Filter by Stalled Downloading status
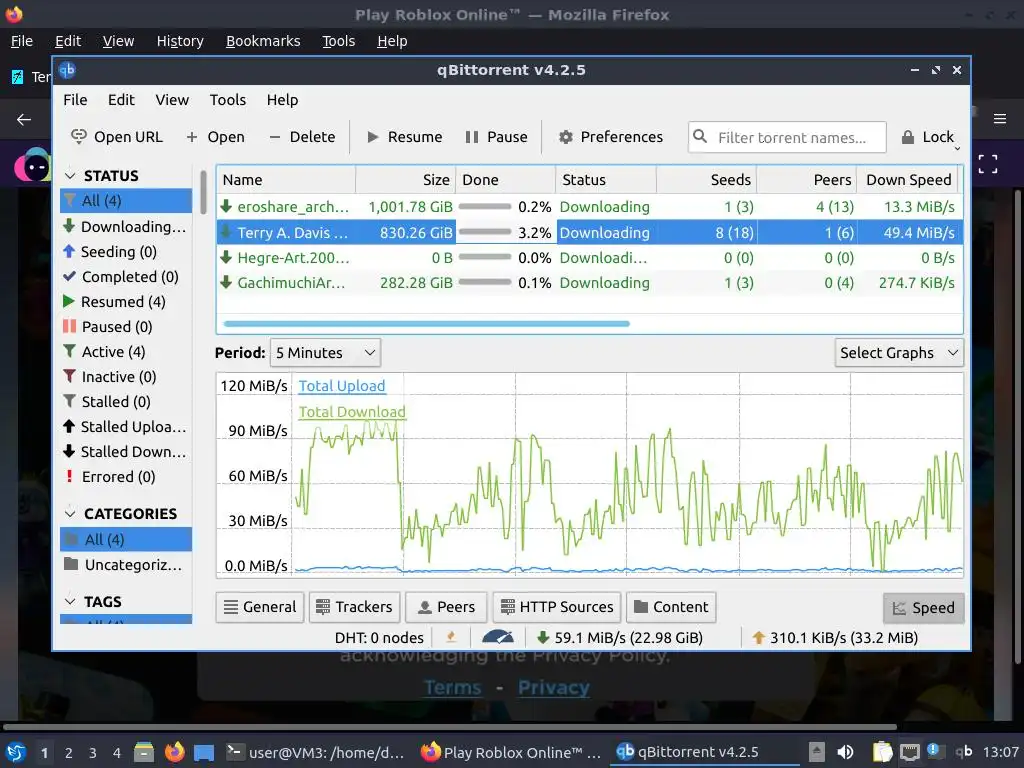1024x768 pixels. (x=126, y=452)
